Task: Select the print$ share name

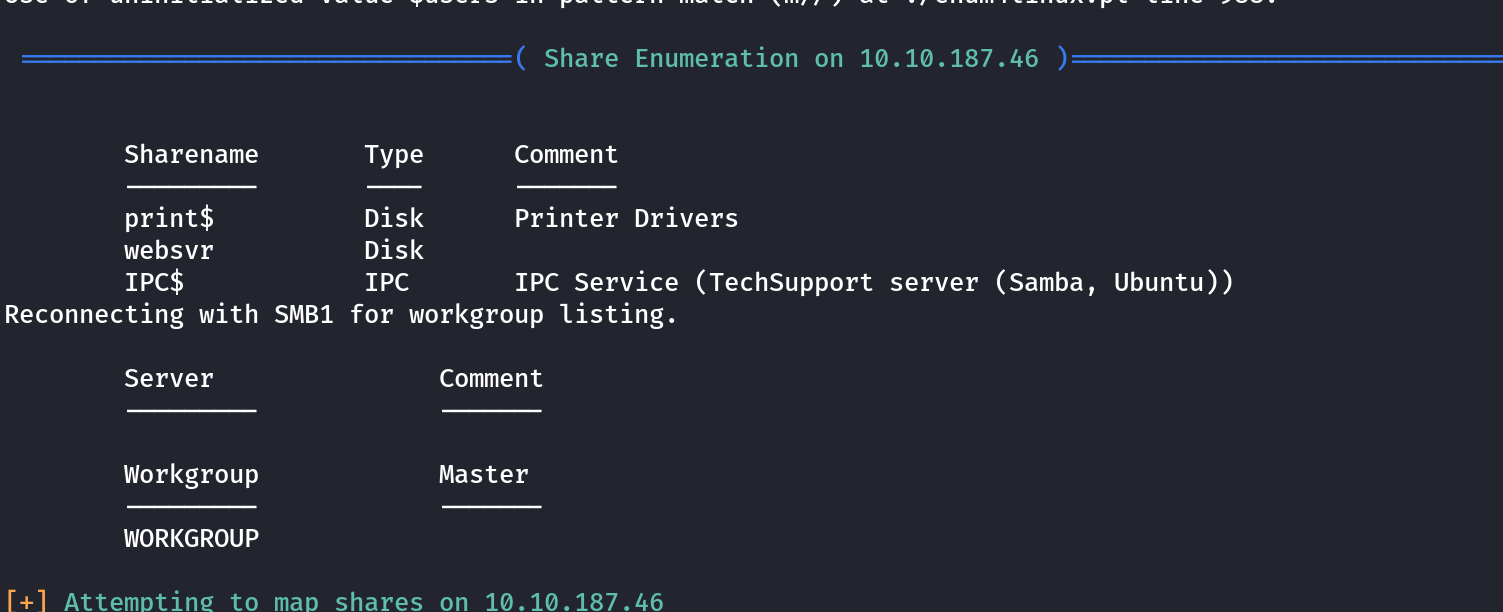Action: [169, 219]
